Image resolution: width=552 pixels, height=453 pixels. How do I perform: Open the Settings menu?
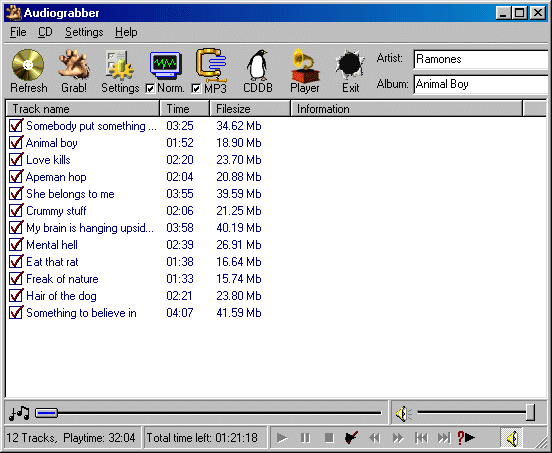click(x=84, y=32)
